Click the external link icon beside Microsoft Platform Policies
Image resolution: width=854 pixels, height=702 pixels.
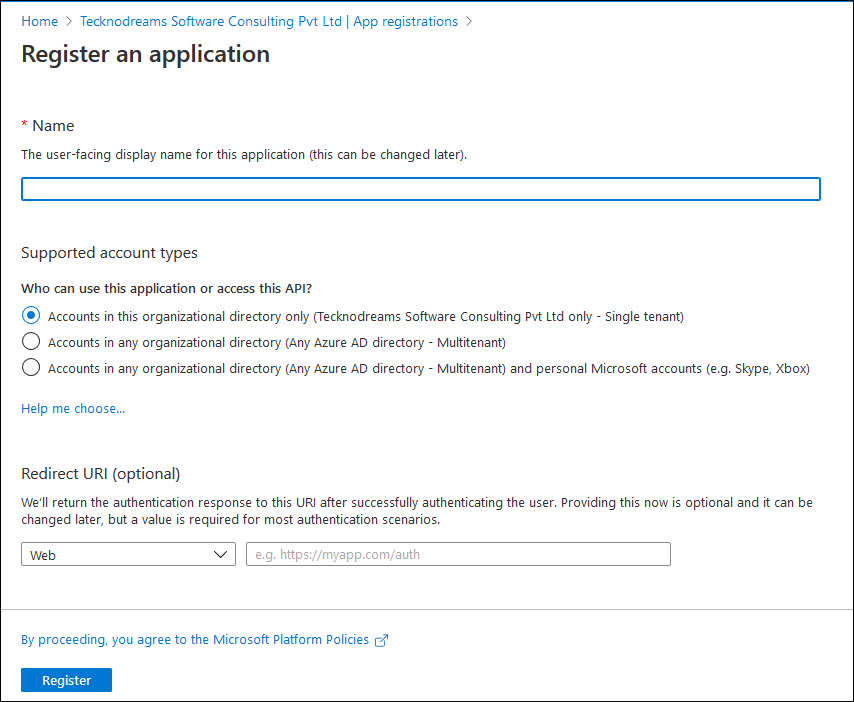(x=381, y=639)
